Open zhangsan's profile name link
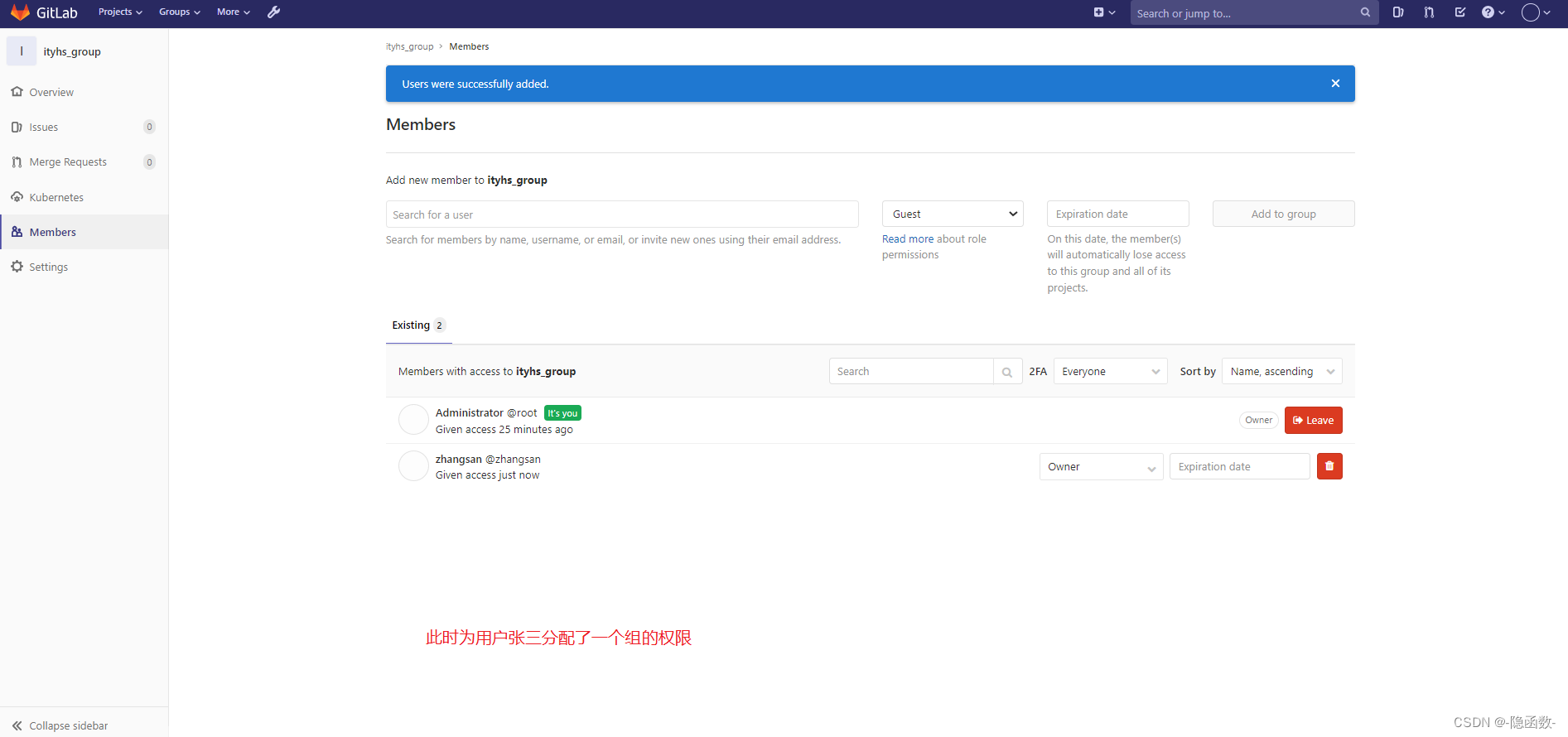The height and width of the screenshot is (737, 1568). (458, 459)
